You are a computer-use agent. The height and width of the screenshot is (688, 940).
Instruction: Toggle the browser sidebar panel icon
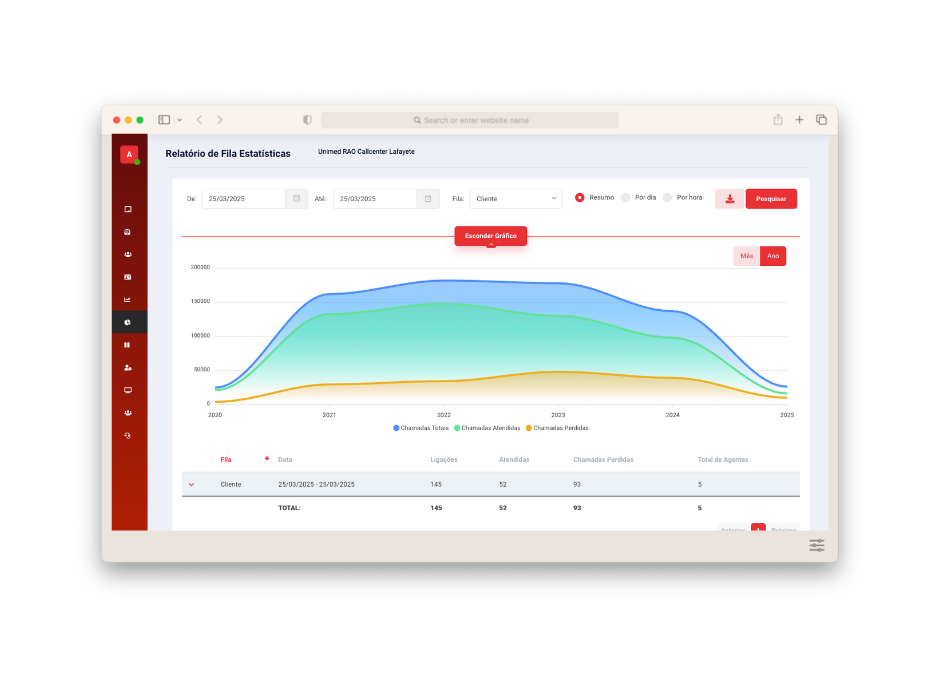(x=164, y=120)
